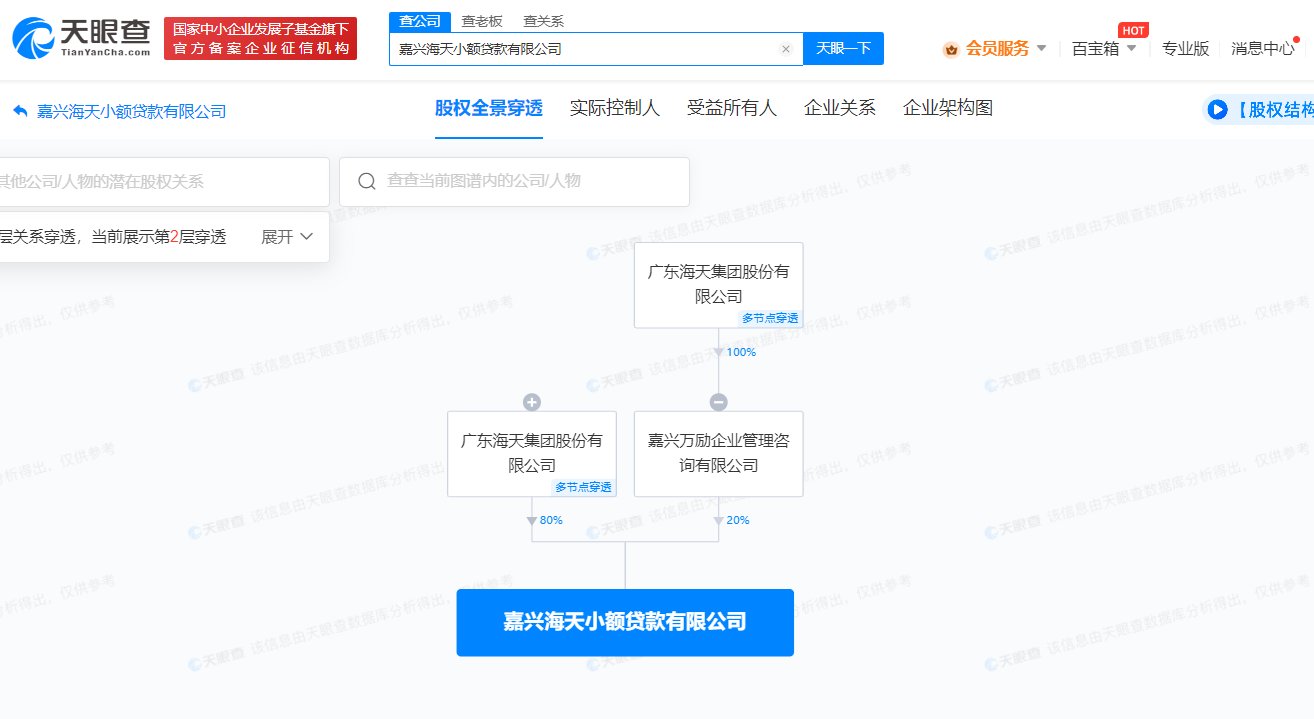This screenshot has height=719, width=1314.
Task: Open the 嘉兴海天小额贷款有限公司 breadcrumb link
Action: [x=132, y=111]
